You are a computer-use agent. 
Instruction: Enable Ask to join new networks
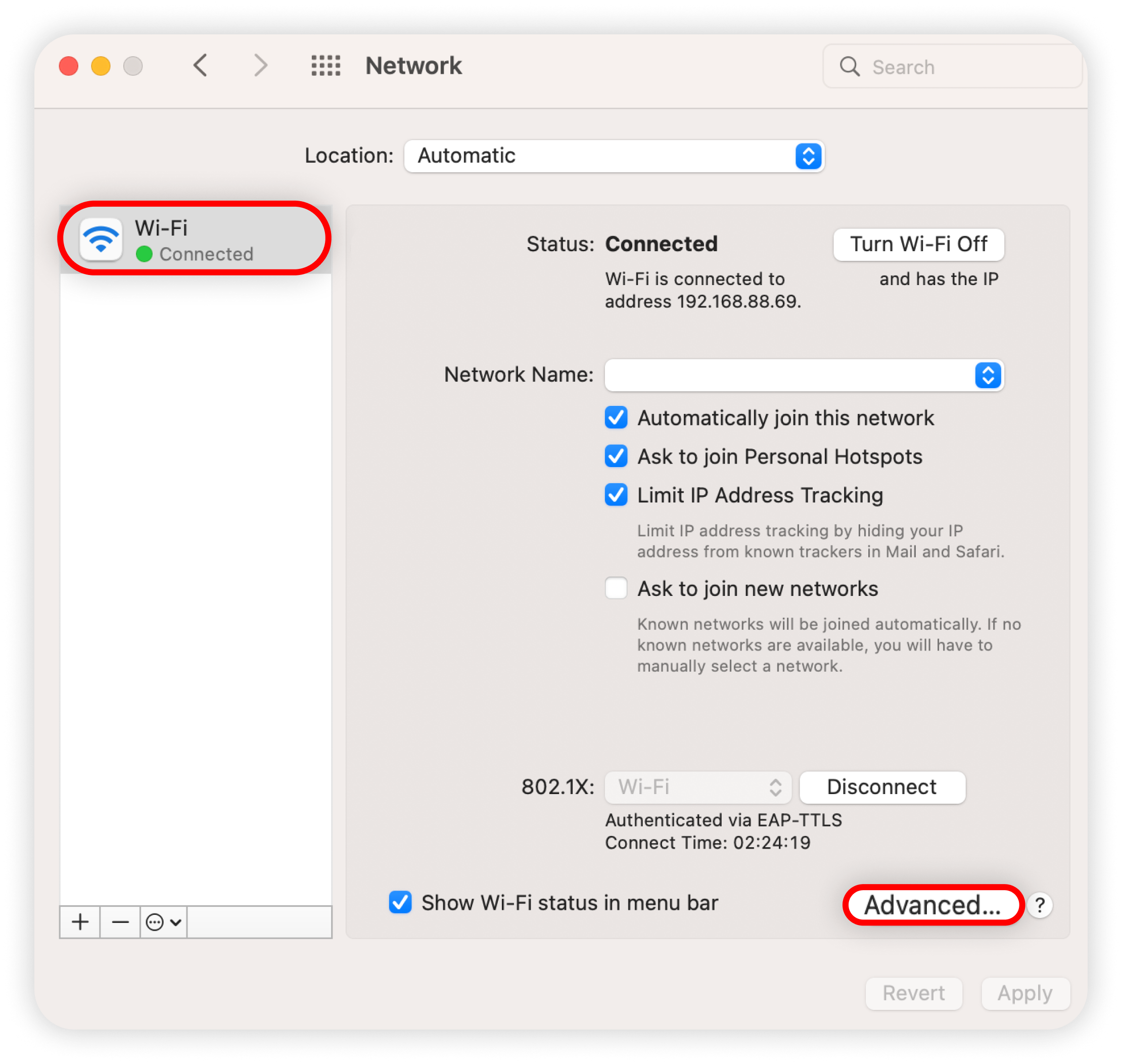pos(616,589)
